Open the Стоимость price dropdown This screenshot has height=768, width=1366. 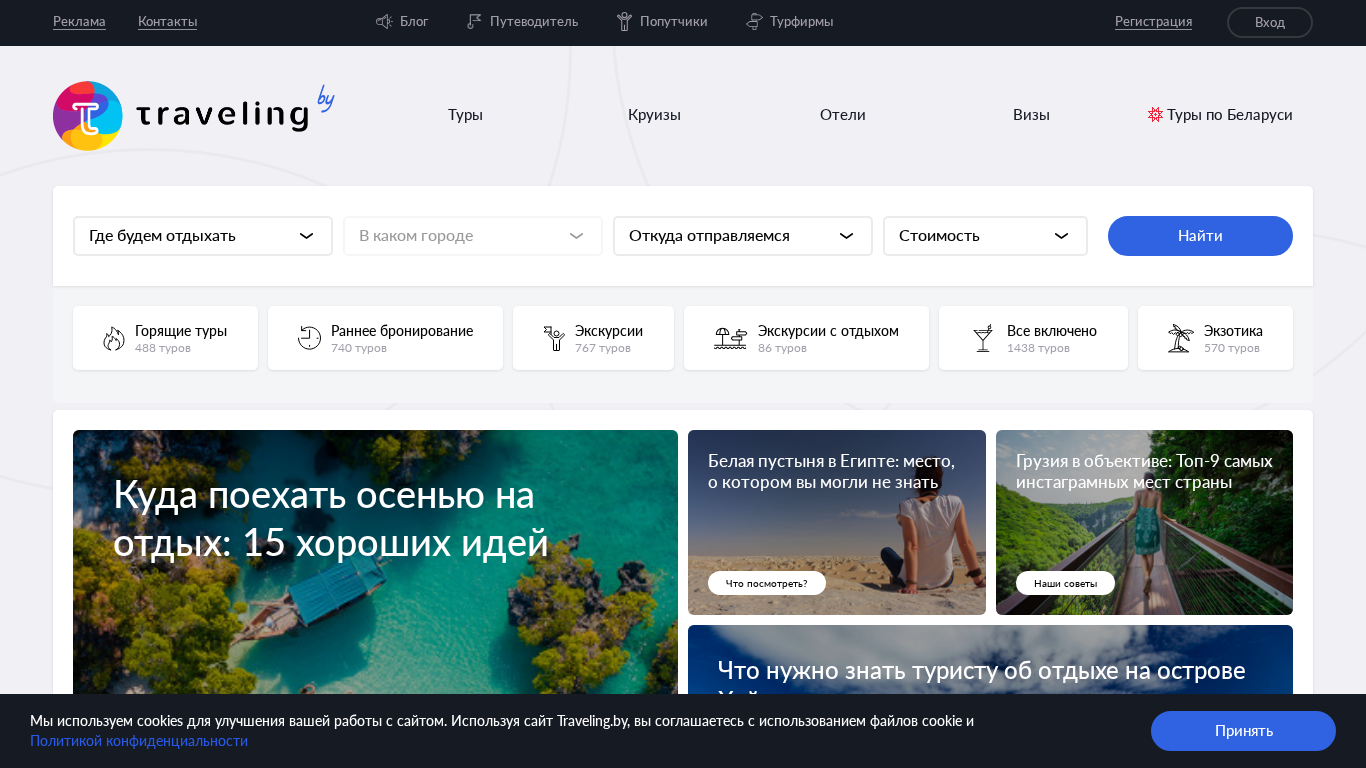pyautogui.click(x=985, y=236)
